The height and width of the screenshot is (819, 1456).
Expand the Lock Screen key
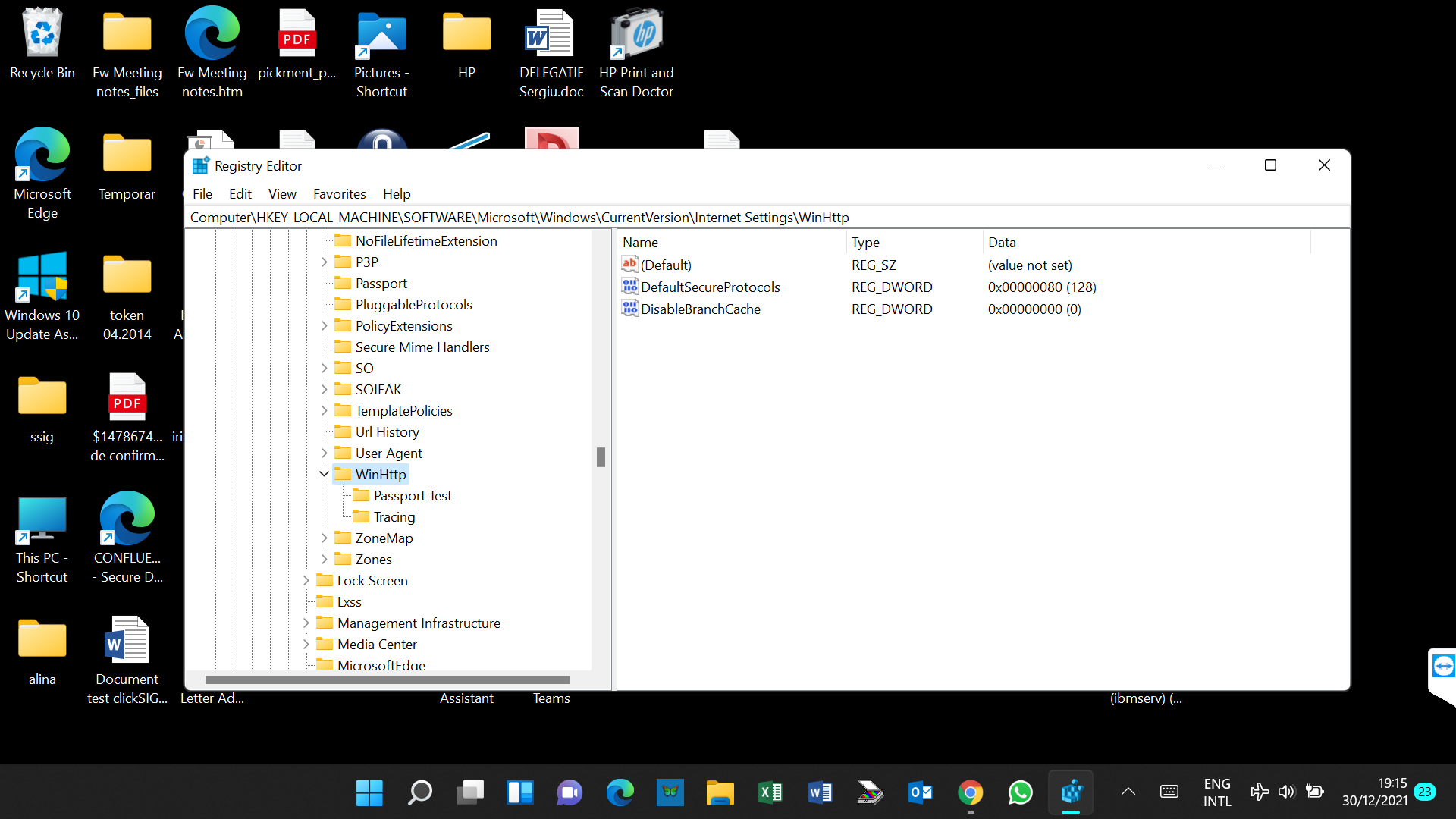click(x=306, y=581)
